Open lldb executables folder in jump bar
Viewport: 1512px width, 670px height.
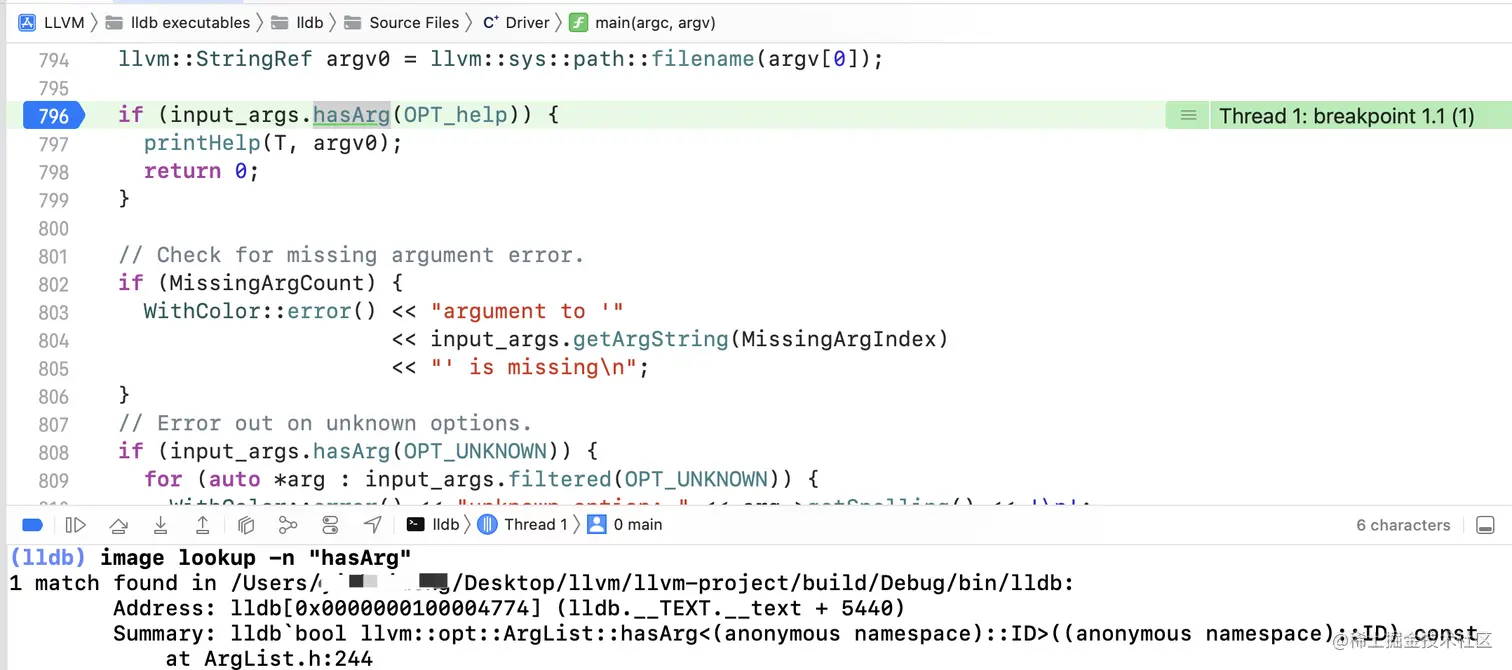click(178, 22)
